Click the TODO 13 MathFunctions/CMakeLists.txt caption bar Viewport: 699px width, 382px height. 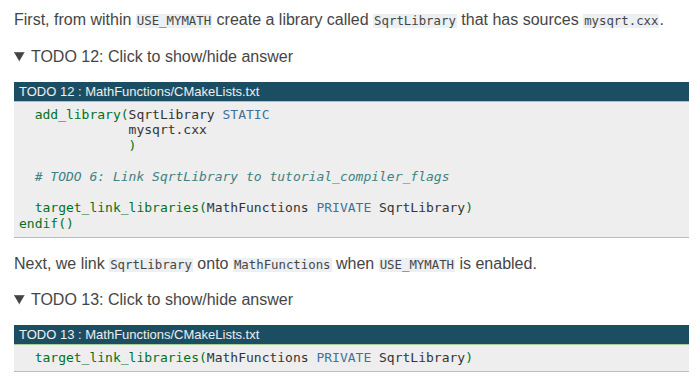pos(351,335)
